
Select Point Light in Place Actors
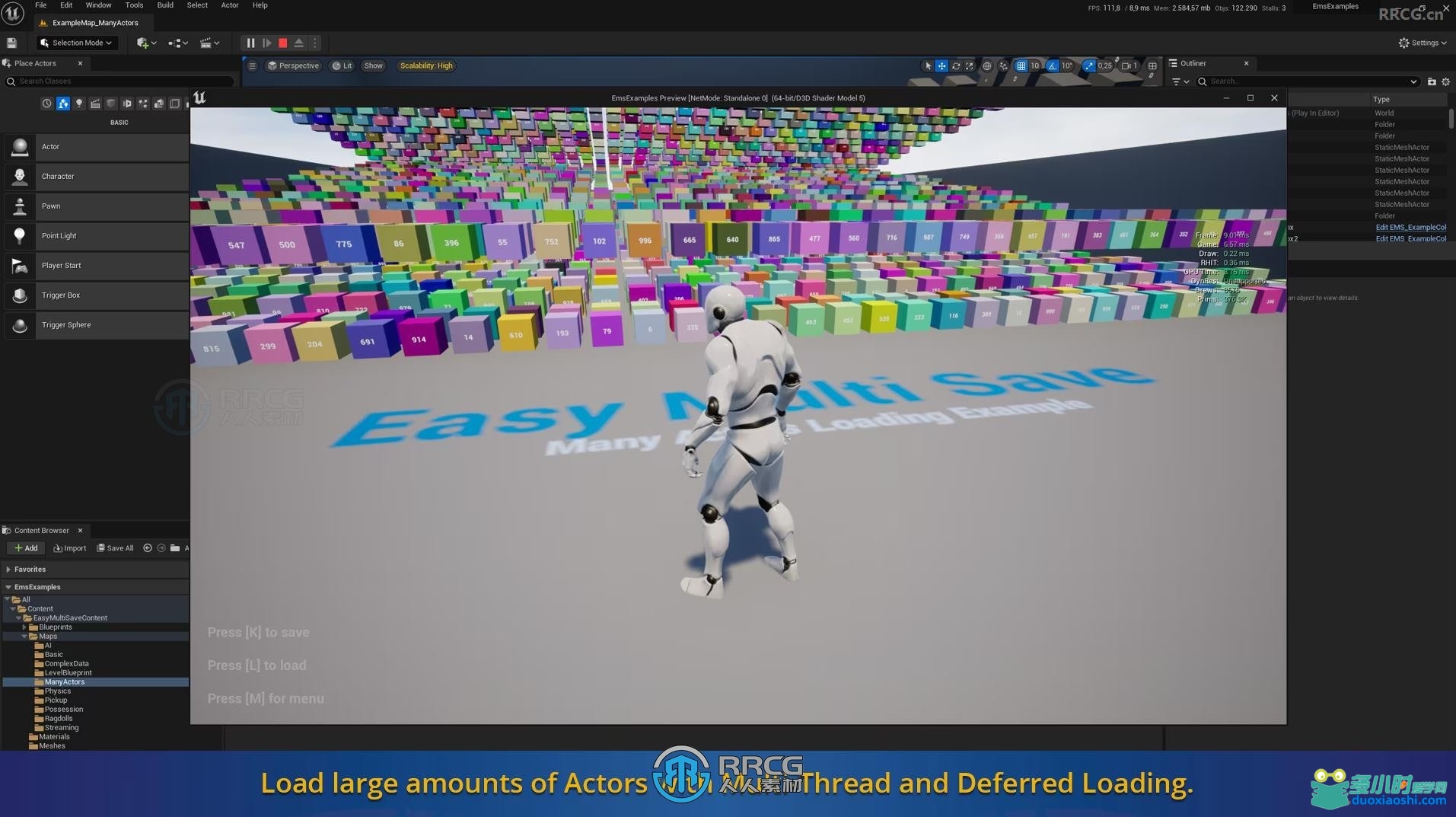click(96, 236)
